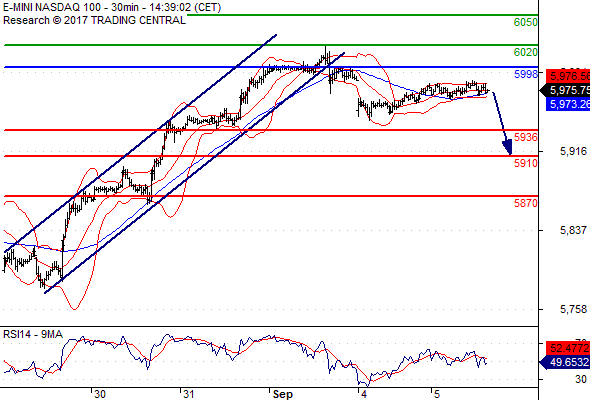This screenshot has height=400, width=590.
Task: Click the 5 date label on time axis
Action: pyautogui.click(x=436, y=394)
